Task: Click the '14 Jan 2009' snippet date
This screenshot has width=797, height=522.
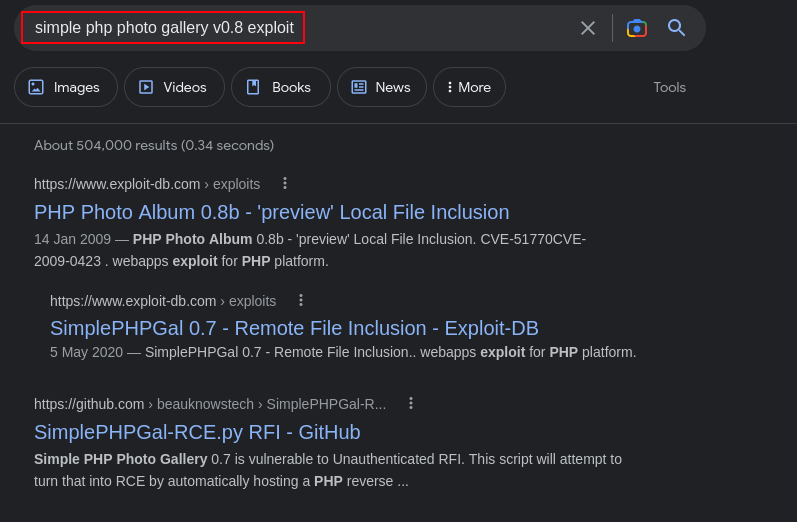Action: (x=72, y=239)
